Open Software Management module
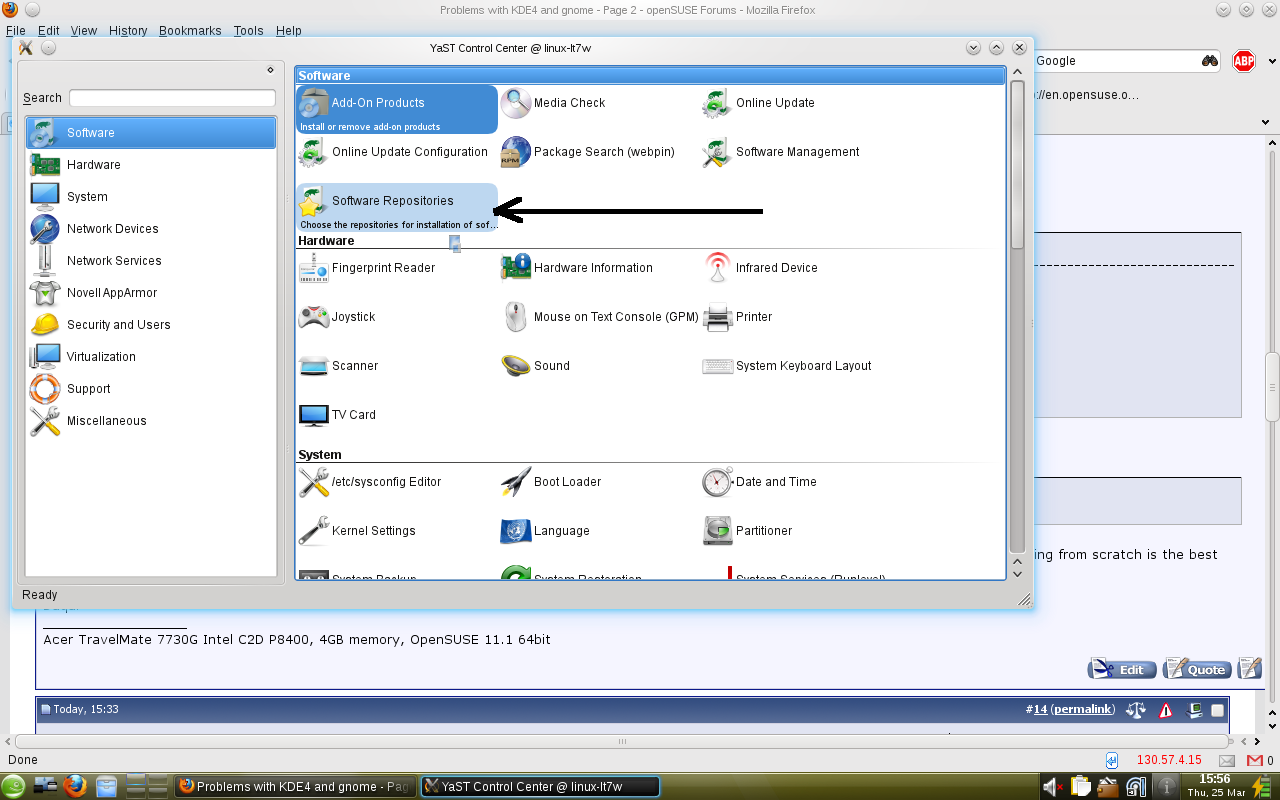 tap(781, 152)
